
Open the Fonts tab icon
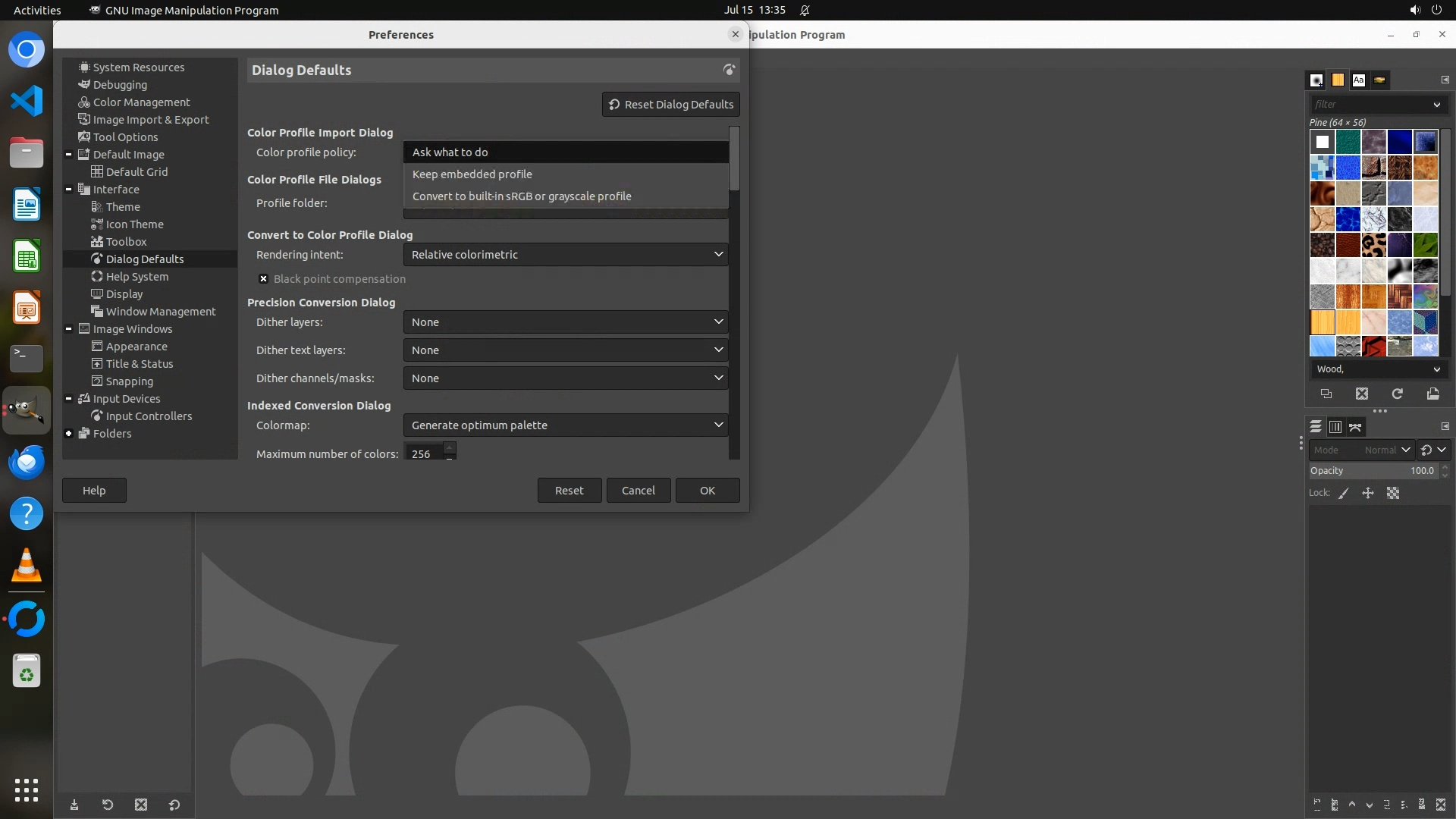pyautogui.click(x=1358, y=80)
